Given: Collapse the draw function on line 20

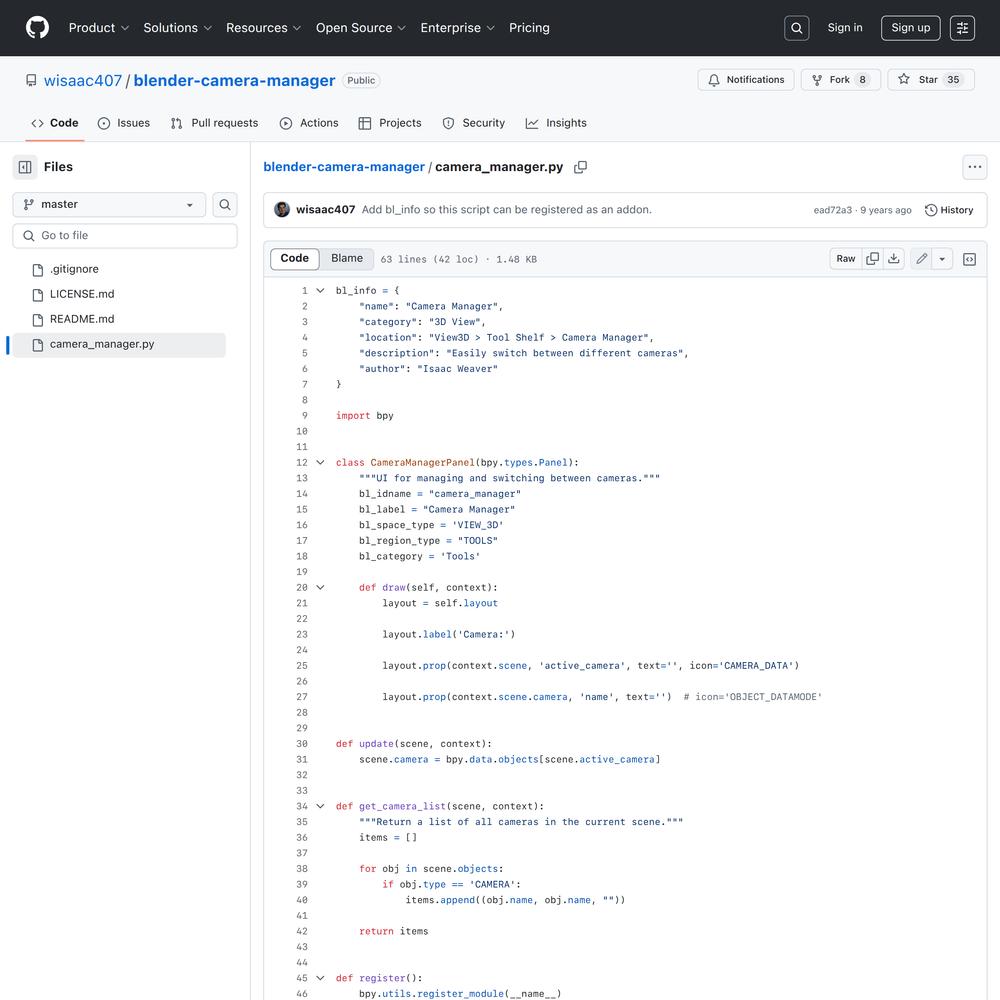Looking at the screenshot, I should [320, 587].
